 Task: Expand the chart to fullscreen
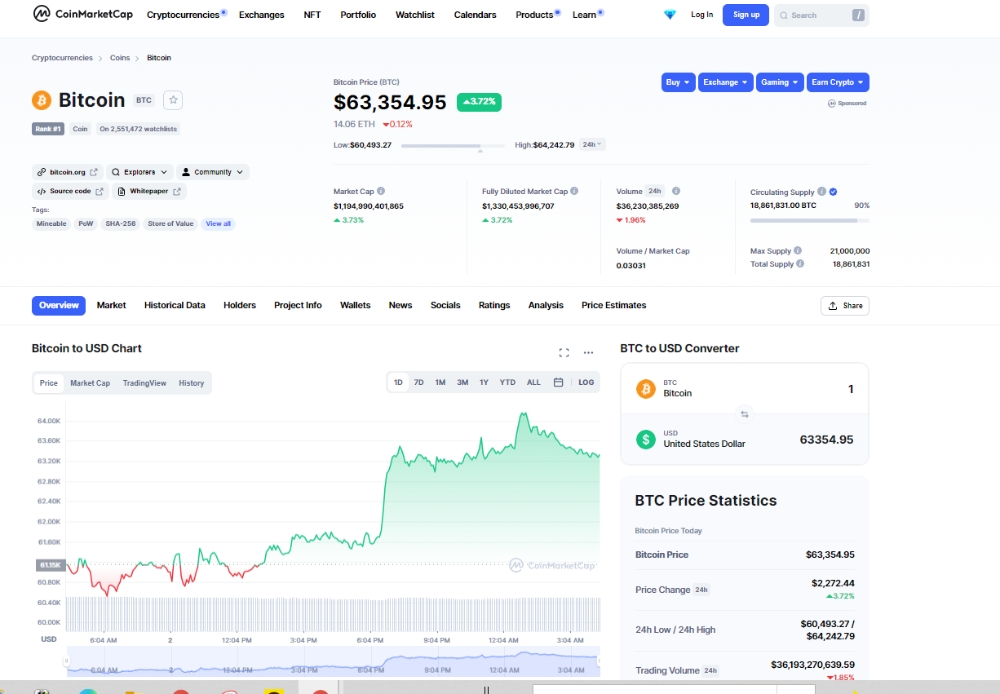click(564, 352)
